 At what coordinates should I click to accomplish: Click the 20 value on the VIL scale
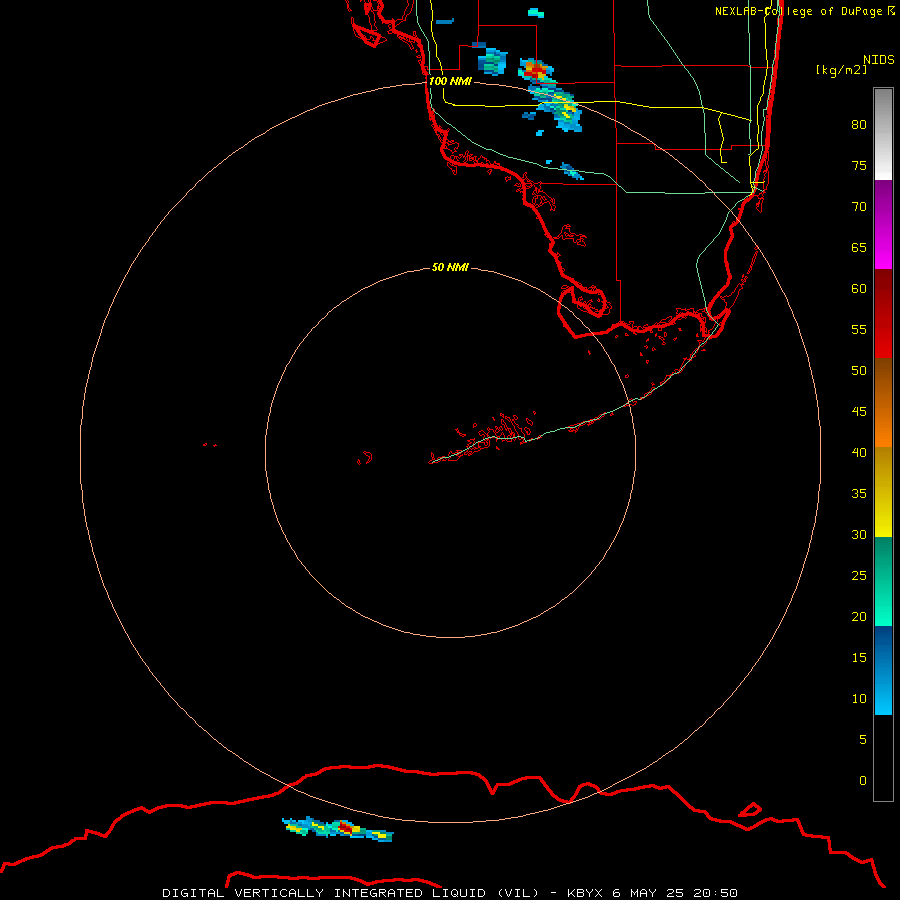pos(859,616)
